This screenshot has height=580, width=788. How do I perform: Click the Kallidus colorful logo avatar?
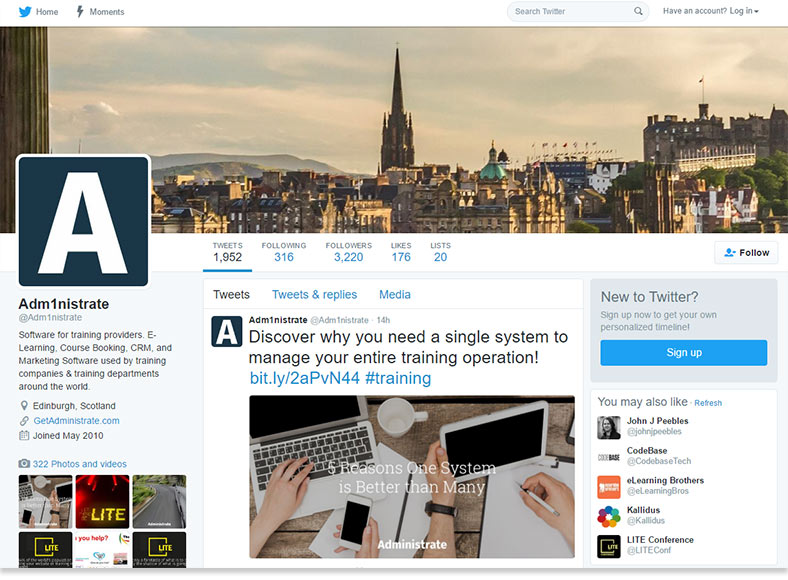[x=609, y=517]
